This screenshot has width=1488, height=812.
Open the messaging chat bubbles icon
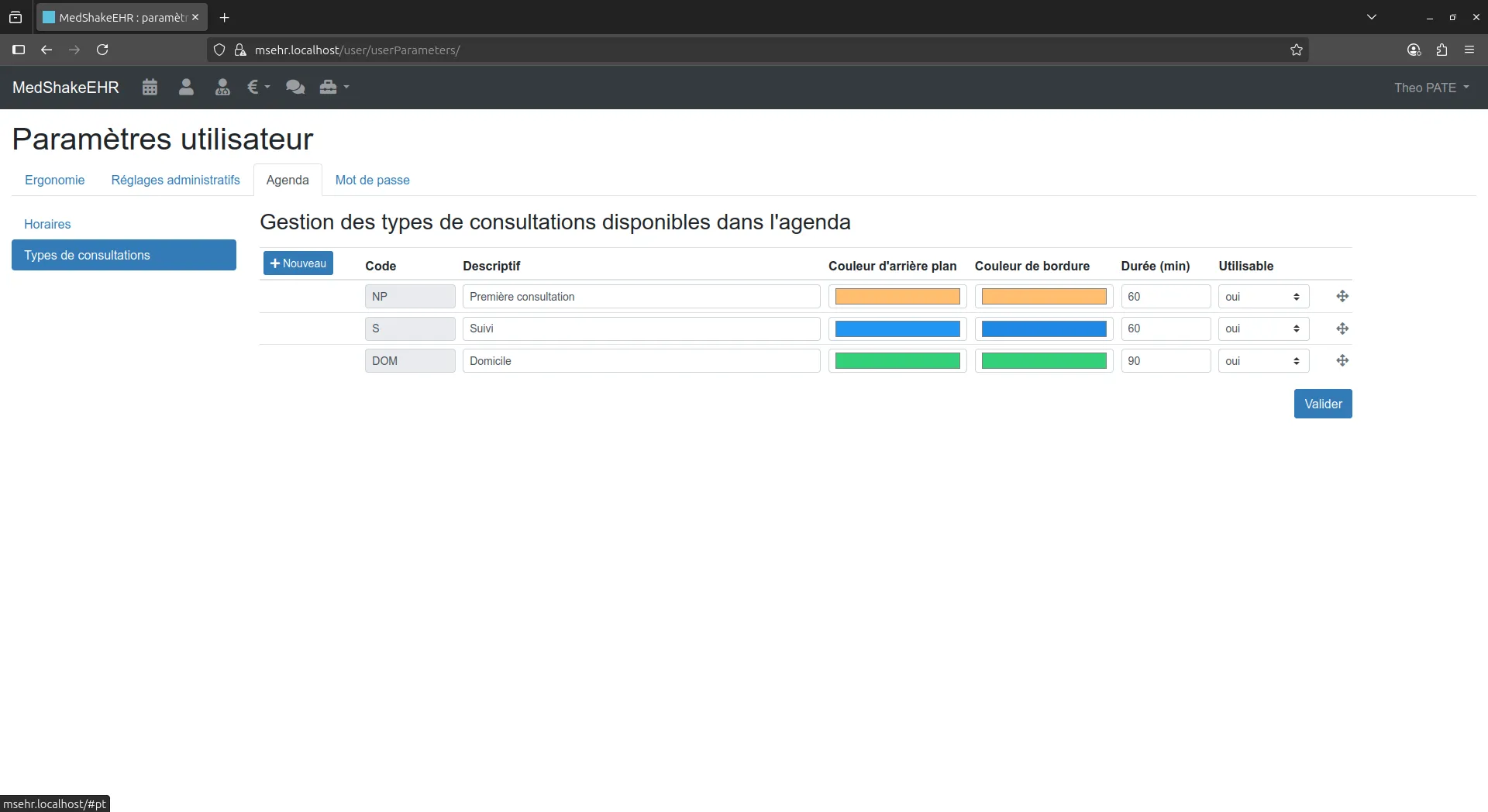[x=294, y=88]
